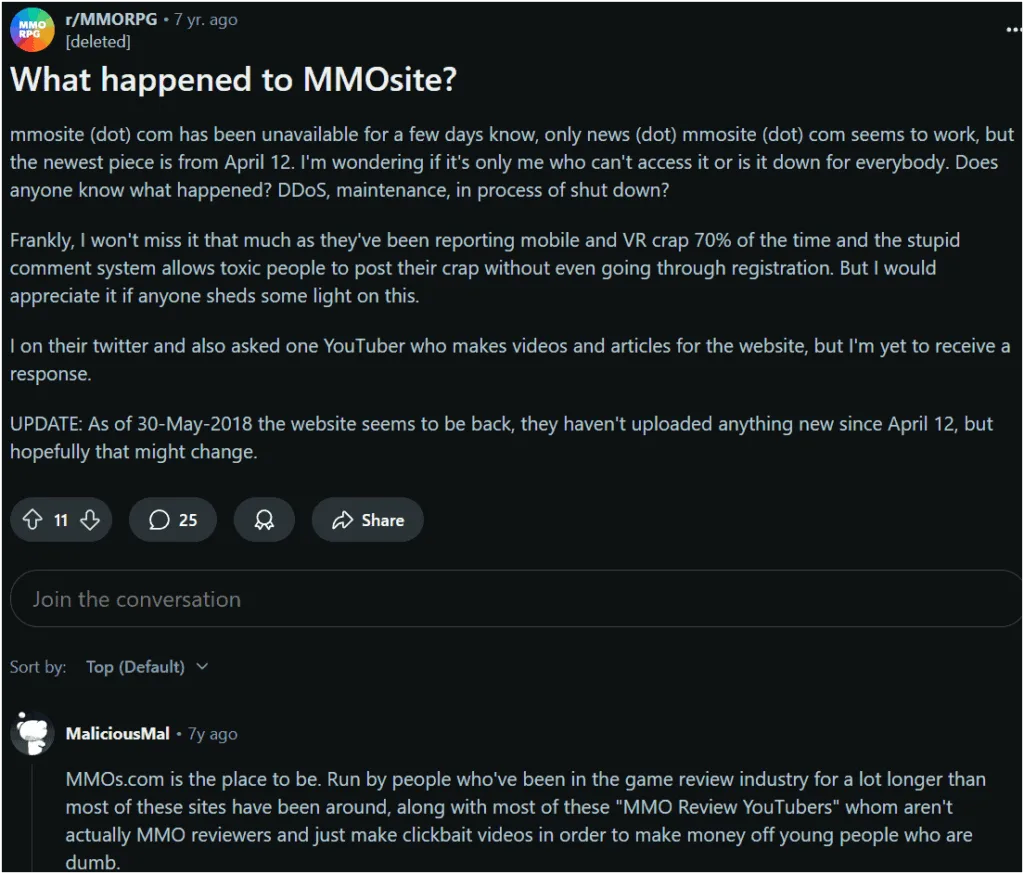This screenshot has height=874, width=1024.
Task: Click the r/MMORPG community avatar
Action: (x=32, y=30)
